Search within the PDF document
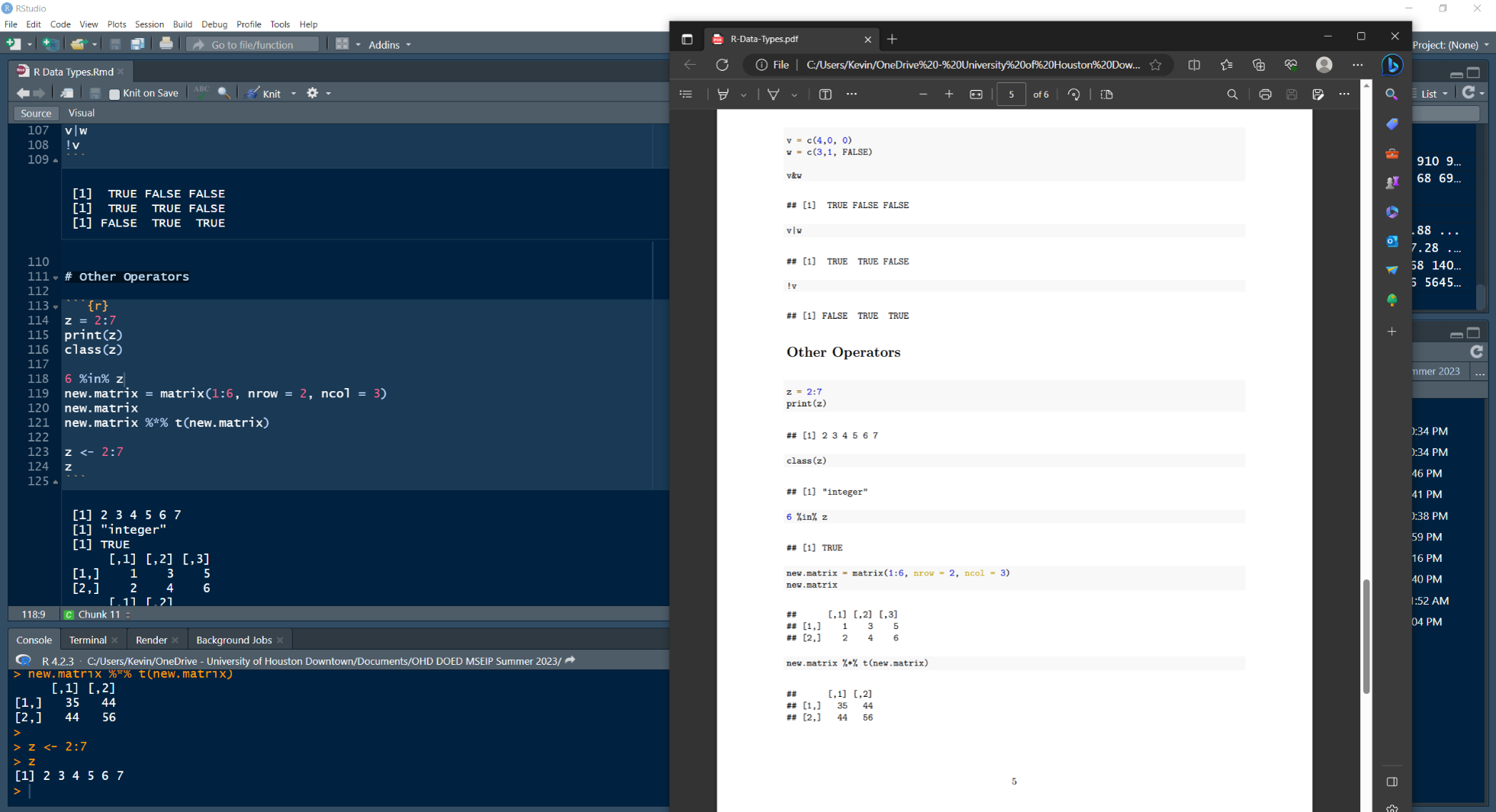Viewport: 1496px width, 812px height. point(1232,95)
